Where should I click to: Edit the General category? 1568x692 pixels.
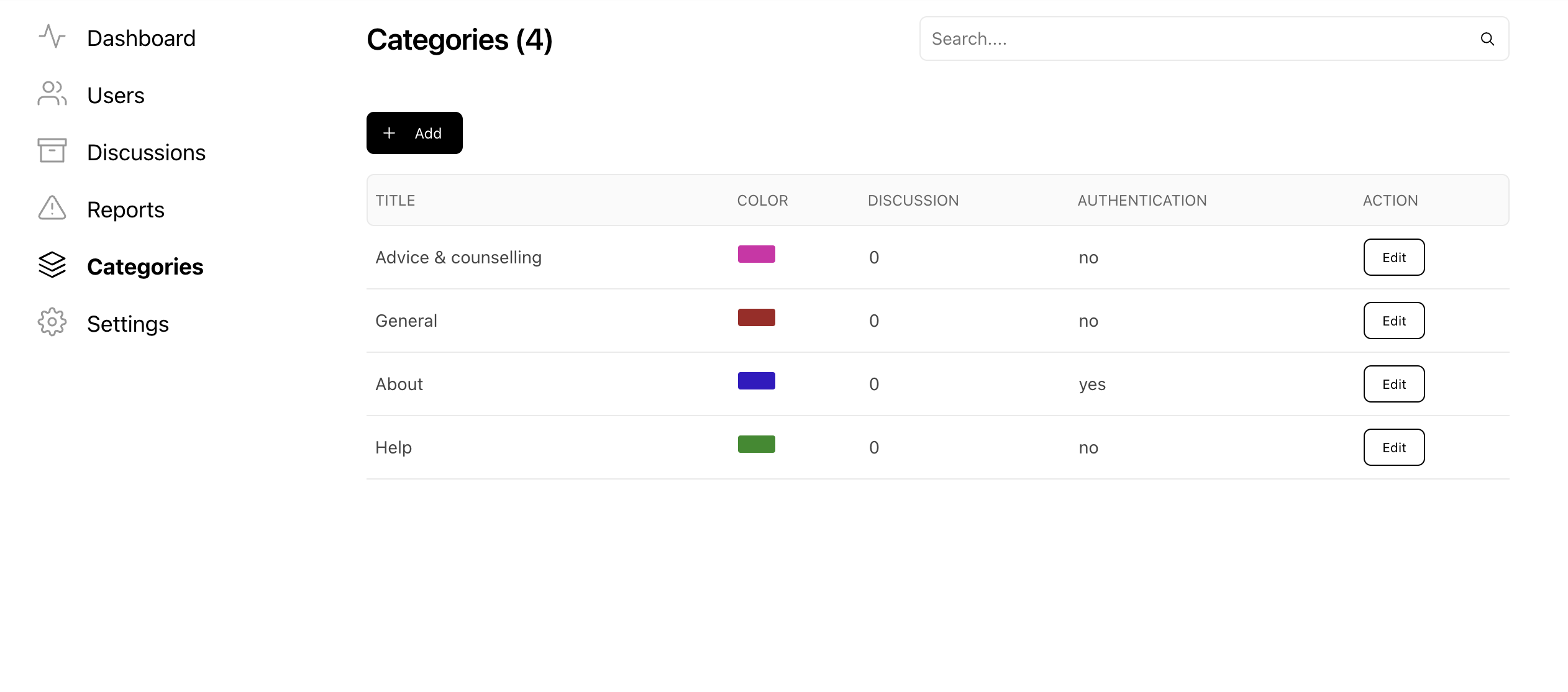pos(1393,321)
